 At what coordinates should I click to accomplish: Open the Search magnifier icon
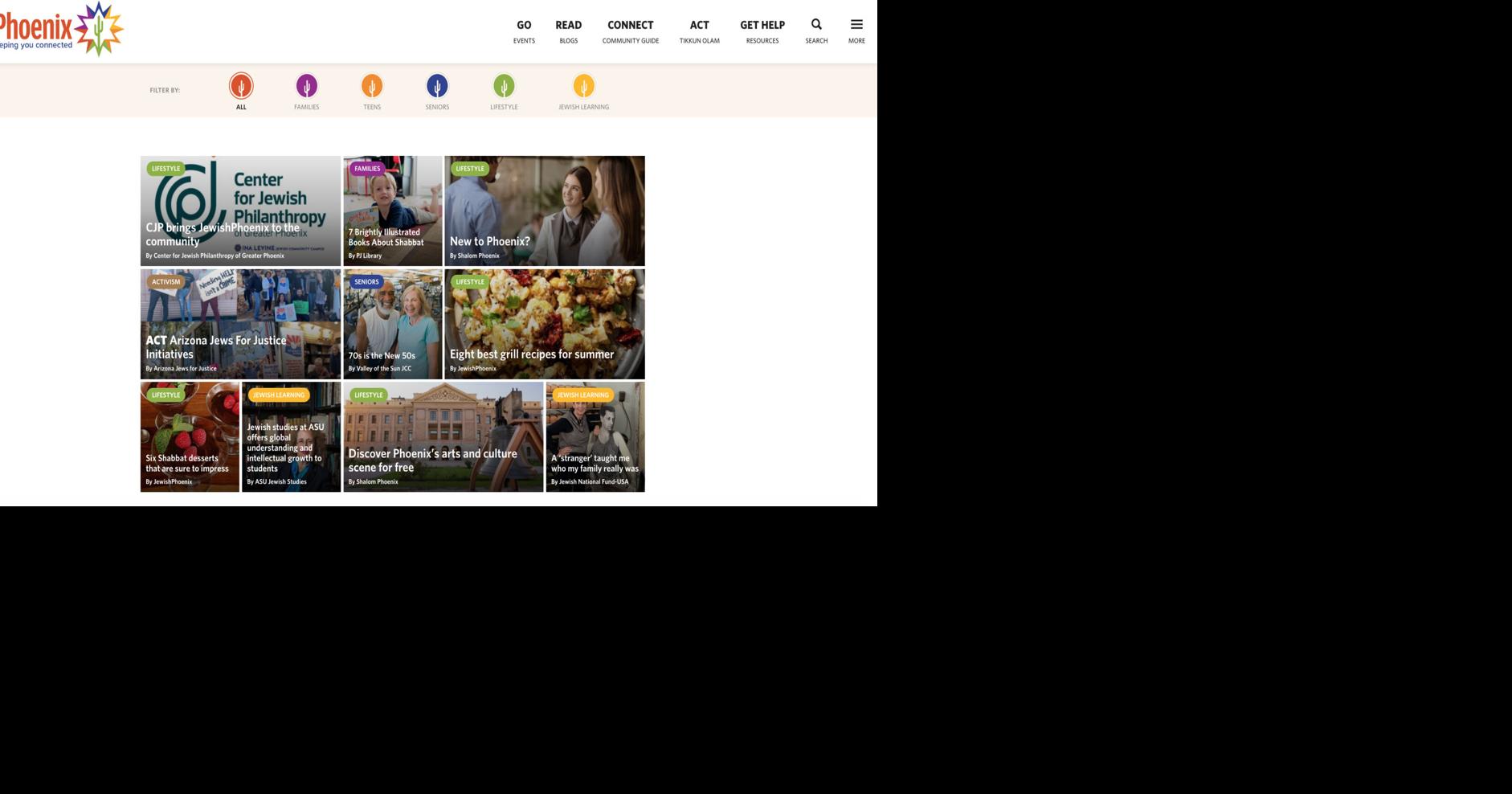click(816, 25)
